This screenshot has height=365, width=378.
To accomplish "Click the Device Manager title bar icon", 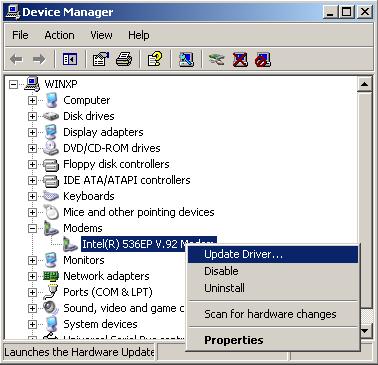I will coord(13,12).
